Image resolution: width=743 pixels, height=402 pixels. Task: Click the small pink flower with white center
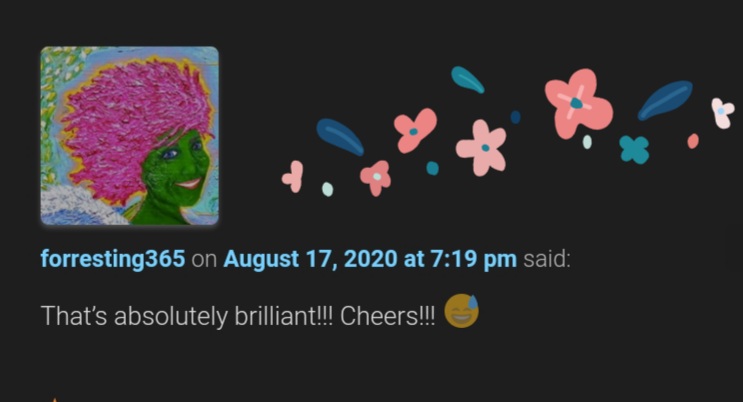pyautogui.click(x=376, y=178)
